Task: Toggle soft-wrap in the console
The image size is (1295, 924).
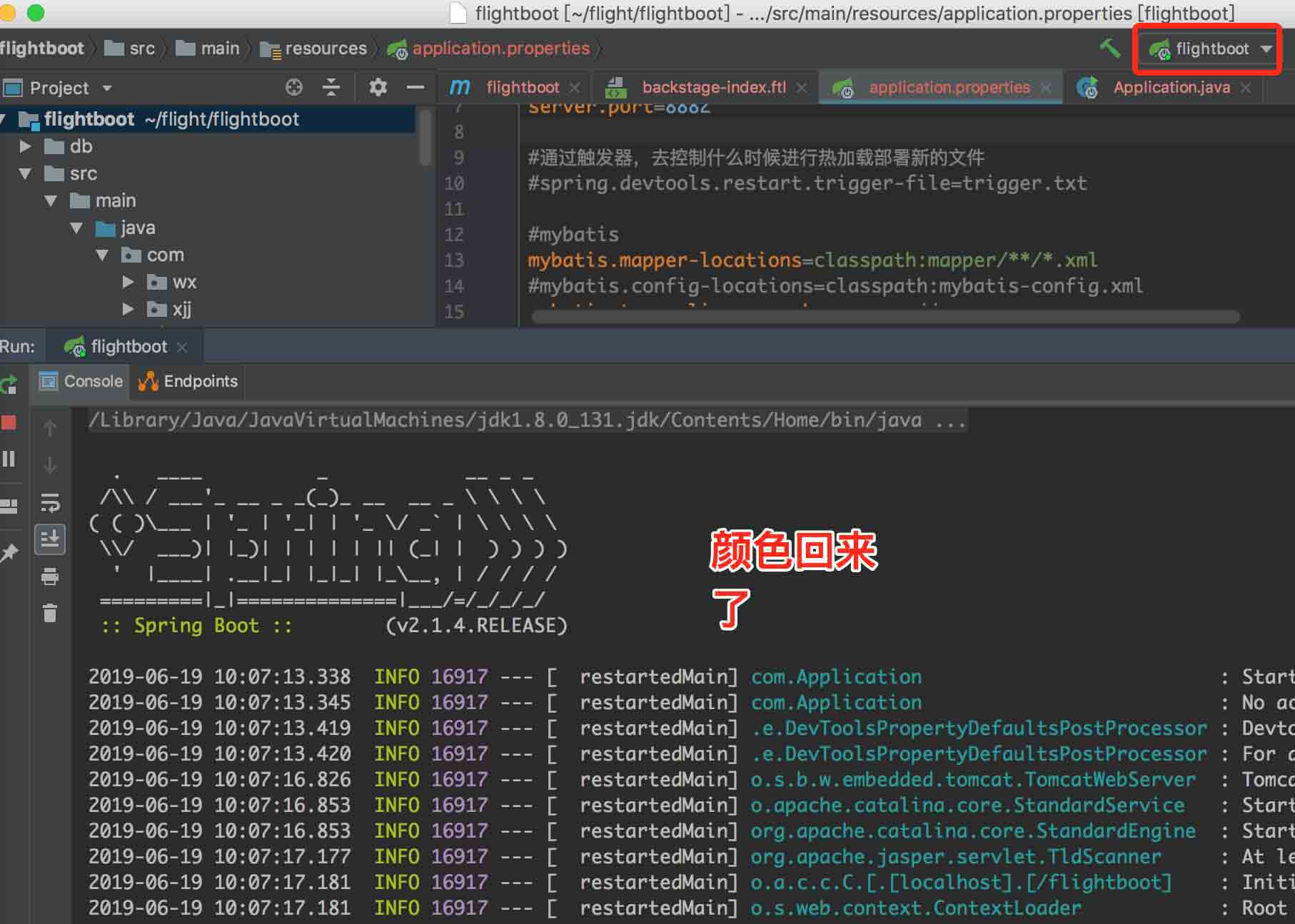Action: click(x=50, y=503)
